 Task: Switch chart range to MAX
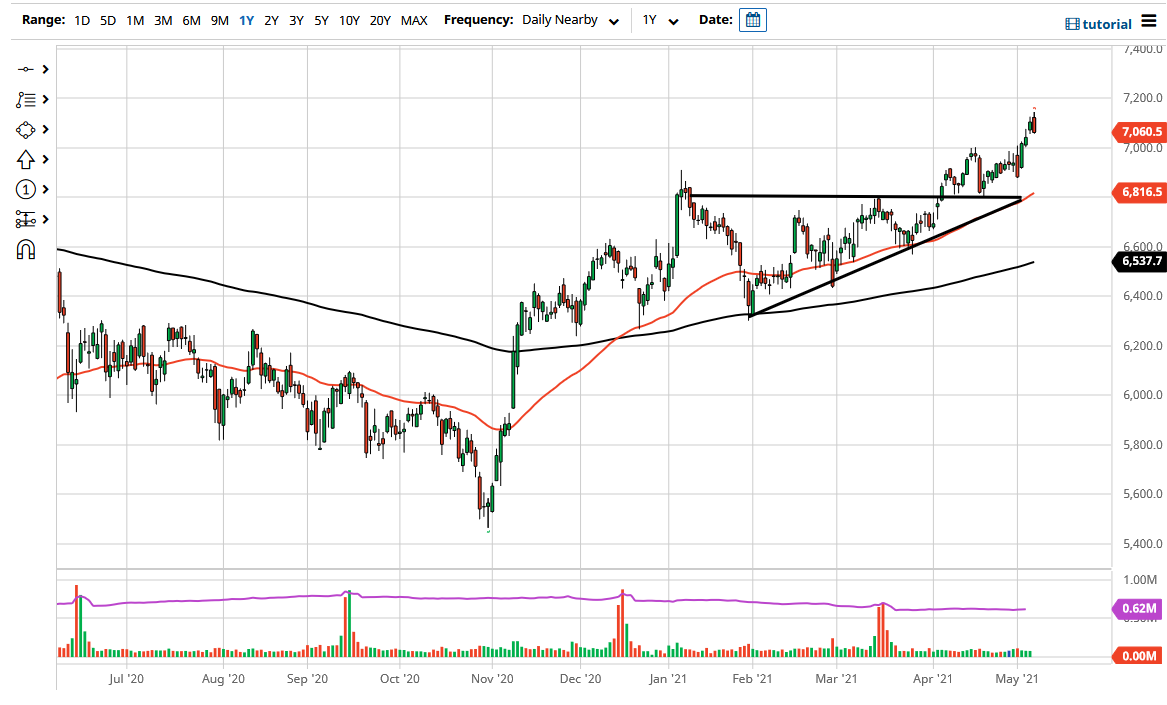(x=414, y=19)
